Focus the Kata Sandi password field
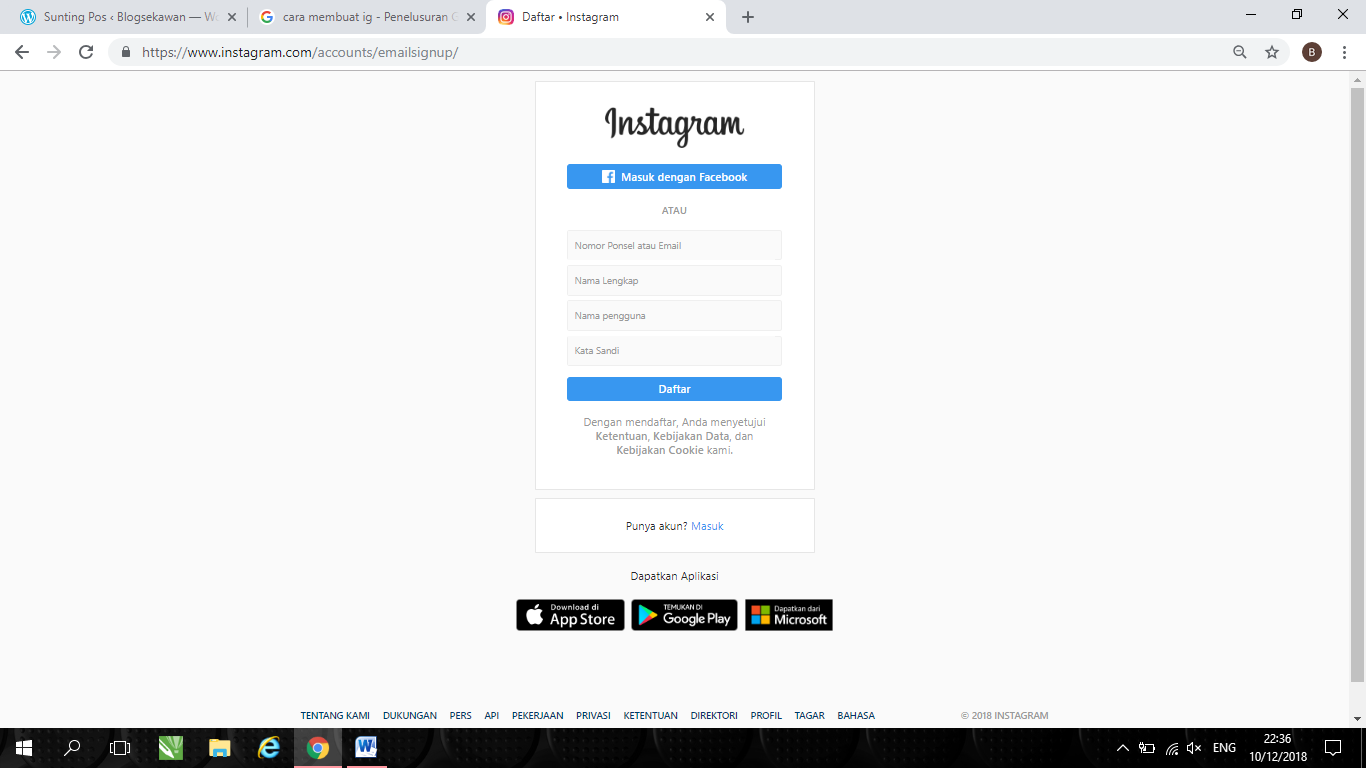Viewport: 1366px width, 768px height. coord(674,351)
